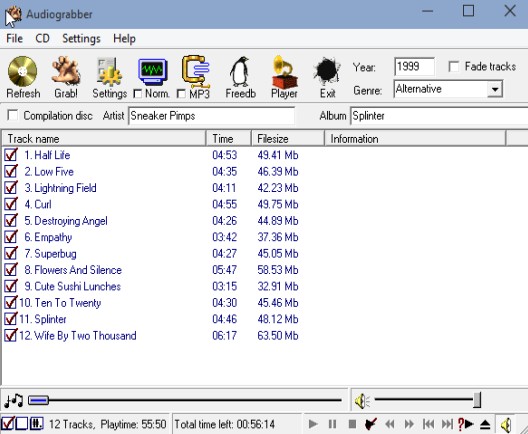528x434 pixels.
Task: Click the Play button in the status bar
Action: 313,424
